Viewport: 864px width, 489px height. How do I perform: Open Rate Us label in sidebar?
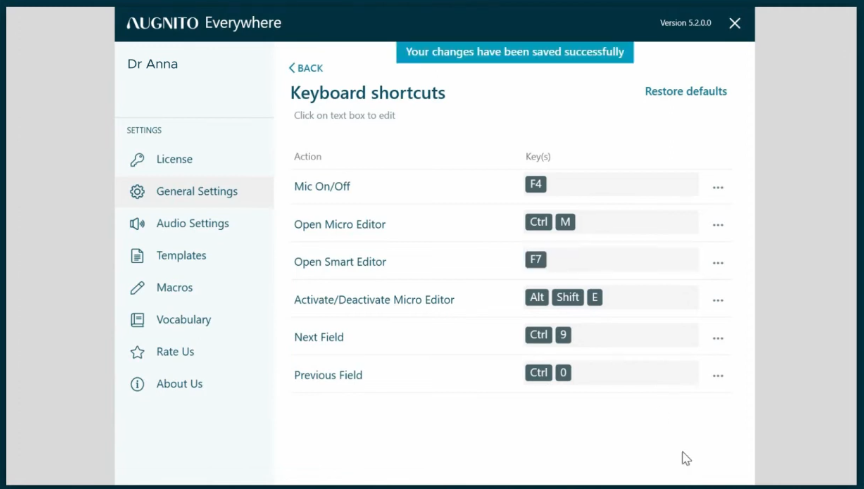175,352
